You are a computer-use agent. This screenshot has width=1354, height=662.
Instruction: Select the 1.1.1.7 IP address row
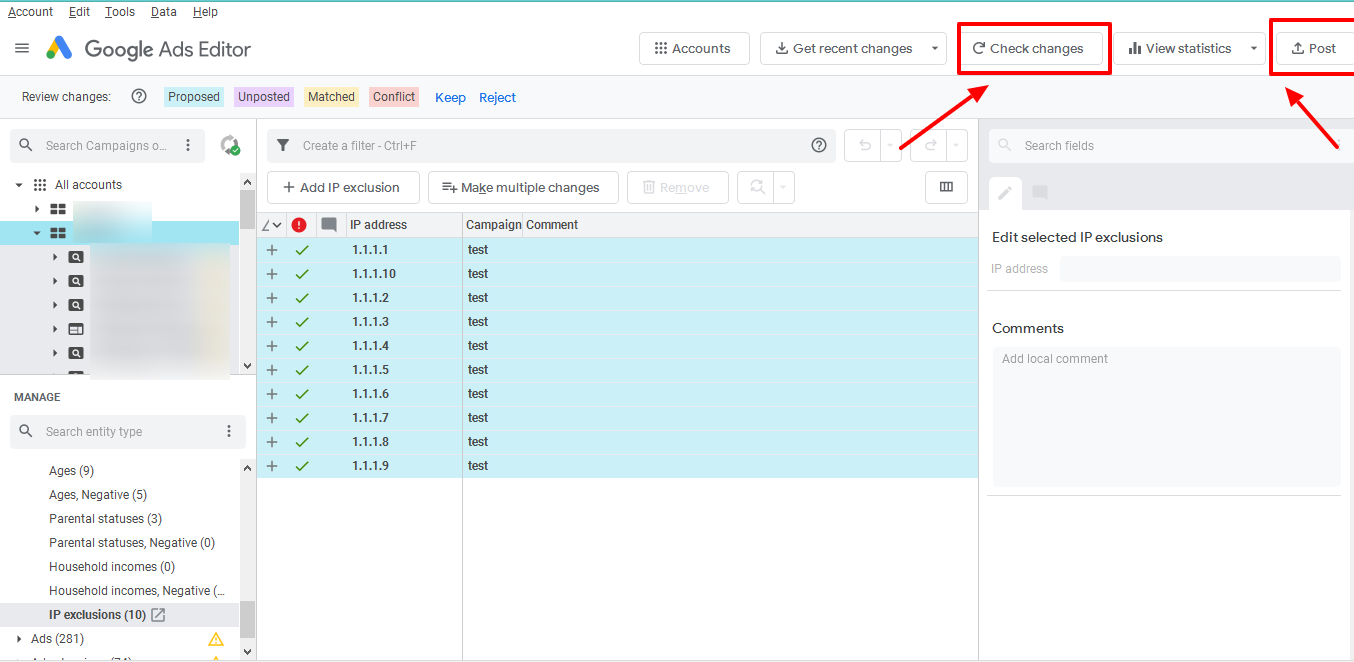pos(617,418)
